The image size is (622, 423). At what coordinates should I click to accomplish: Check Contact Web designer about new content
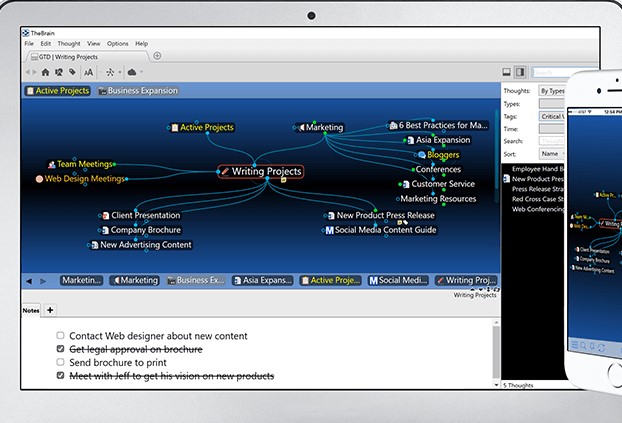tap(60, 335)
